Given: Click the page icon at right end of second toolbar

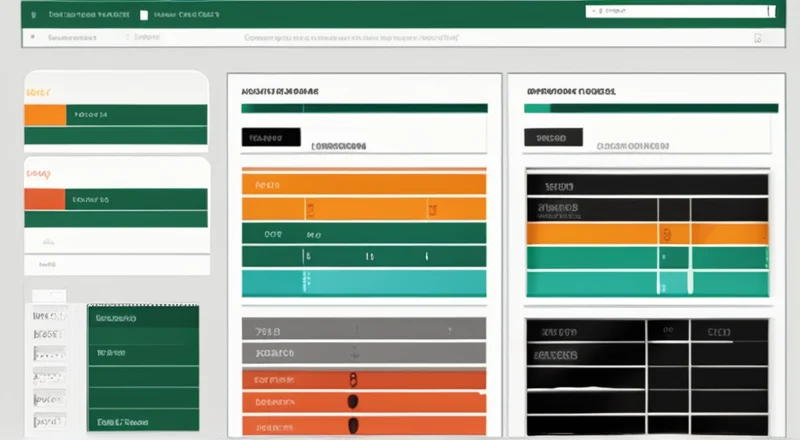Looking at the screenshot, I should coord(758,37).
